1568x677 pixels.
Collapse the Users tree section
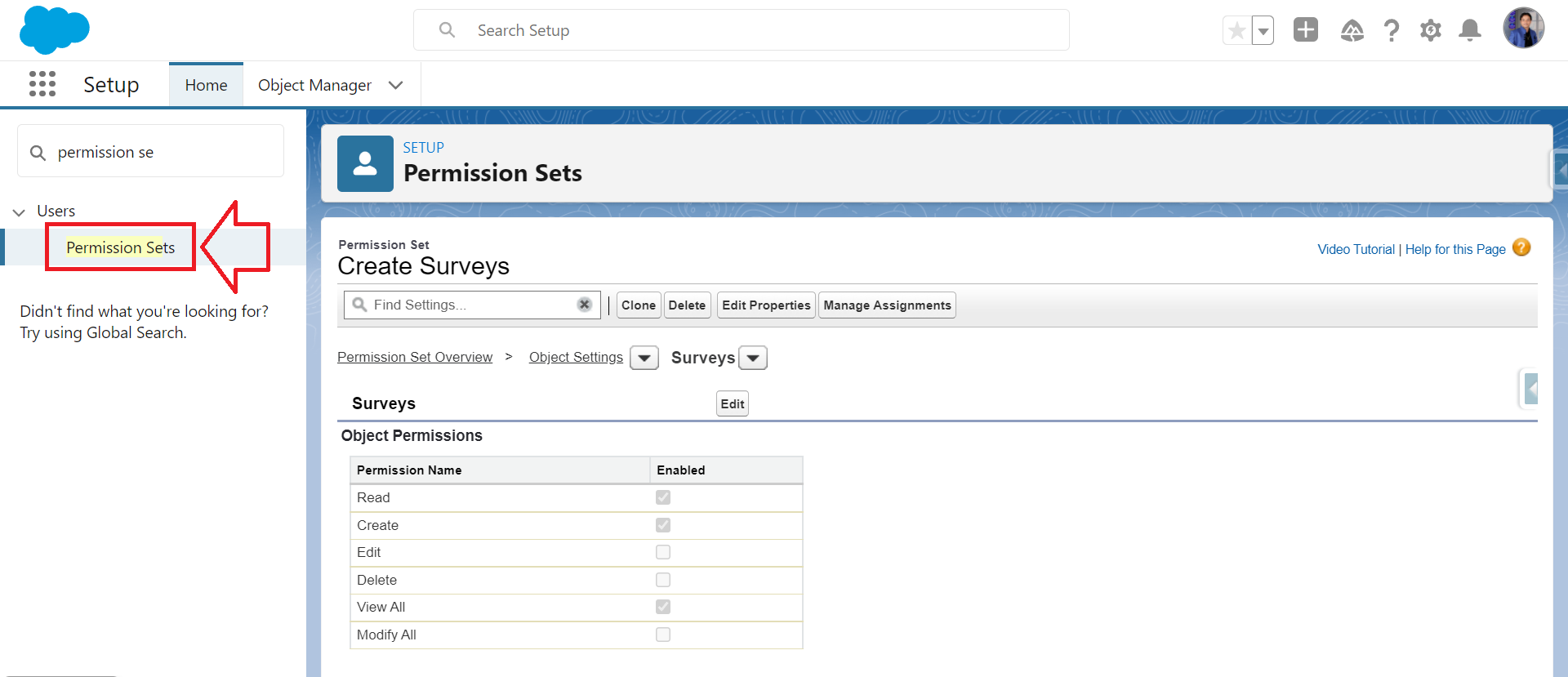(19, 212)
